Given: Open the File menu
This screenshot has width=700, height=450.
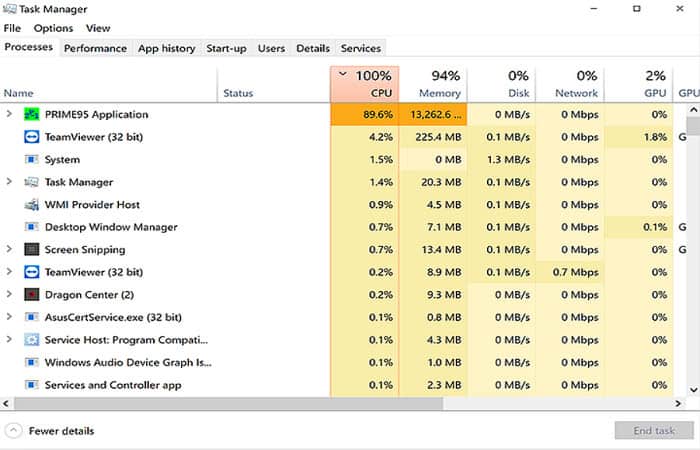Looking at the screenshot, I should (12, 28).
